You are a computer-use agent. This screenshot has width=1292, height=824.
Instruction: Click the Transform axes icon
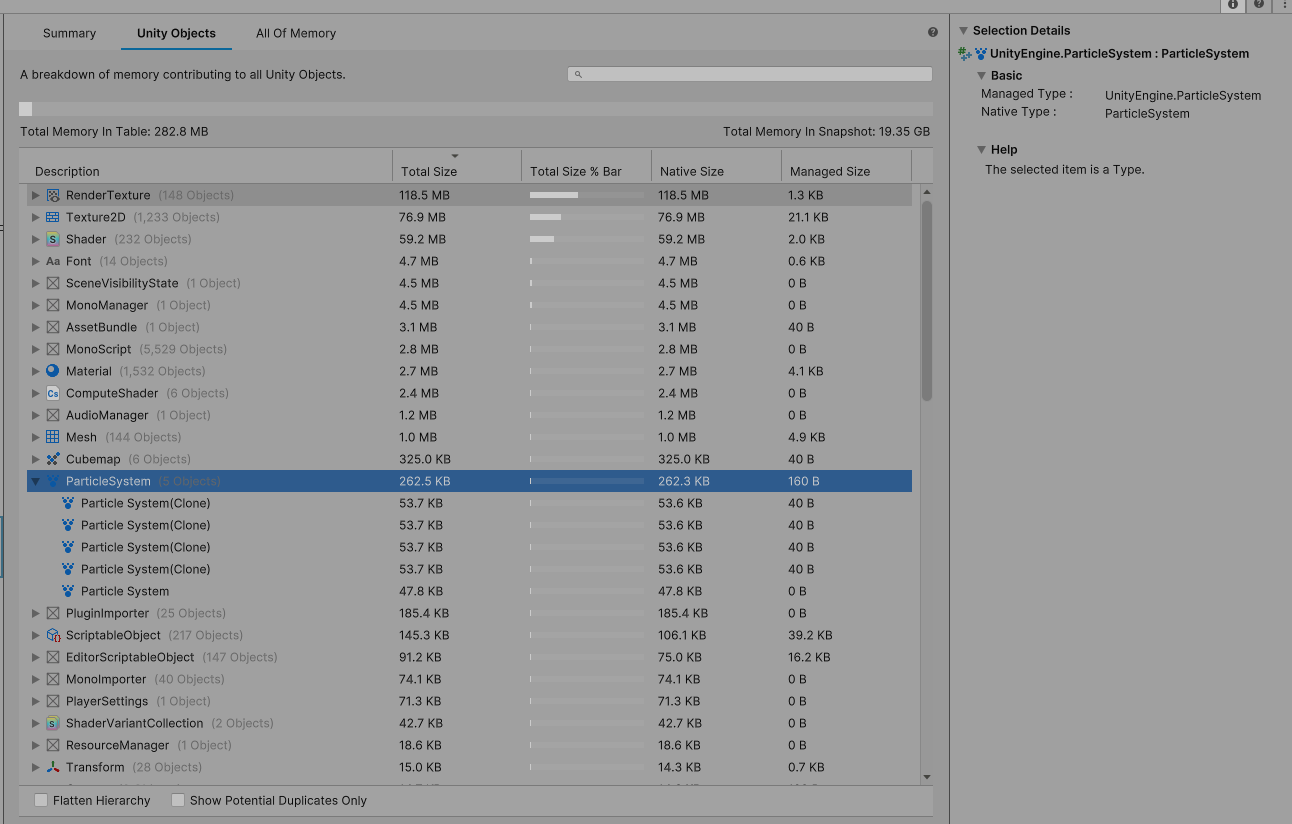tap(53, 767)
